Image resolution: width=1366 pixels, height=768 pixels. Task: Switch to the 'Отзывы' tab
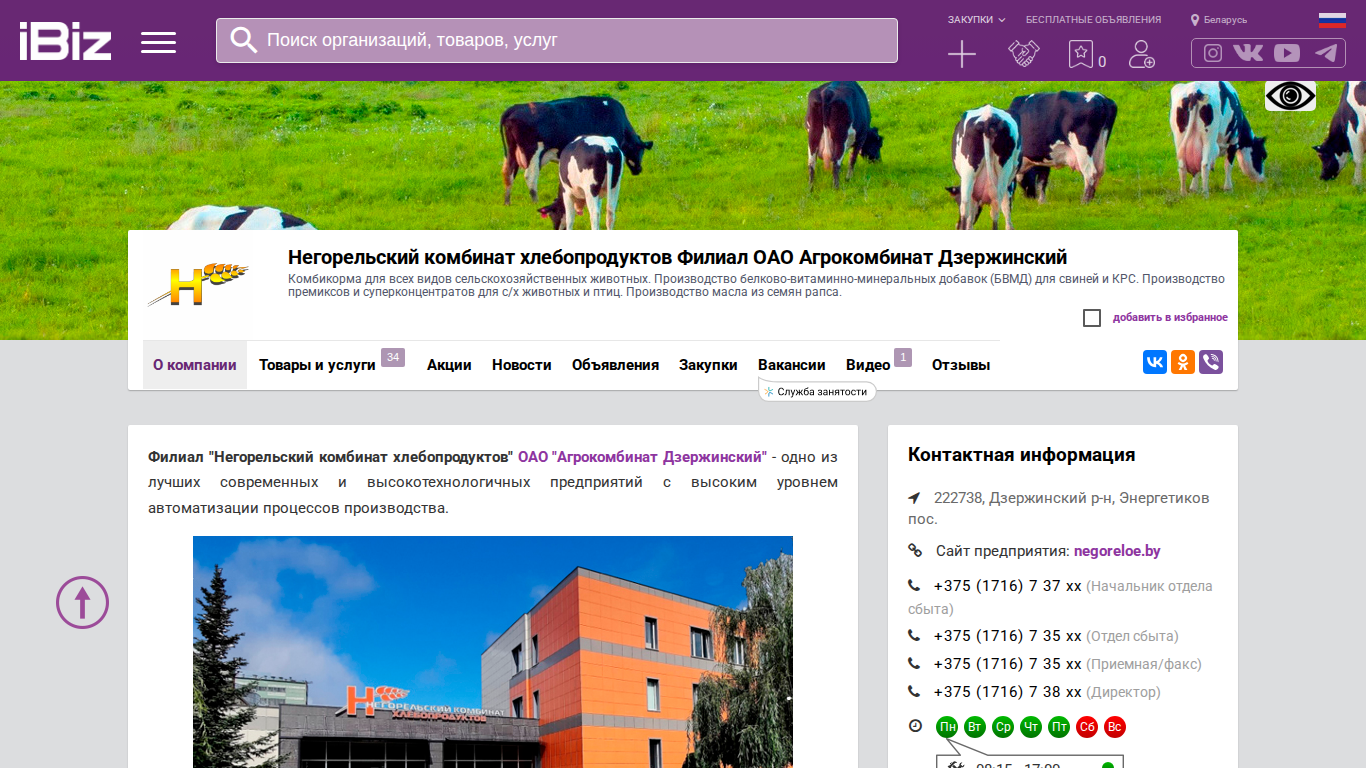[x=961, y=365]
